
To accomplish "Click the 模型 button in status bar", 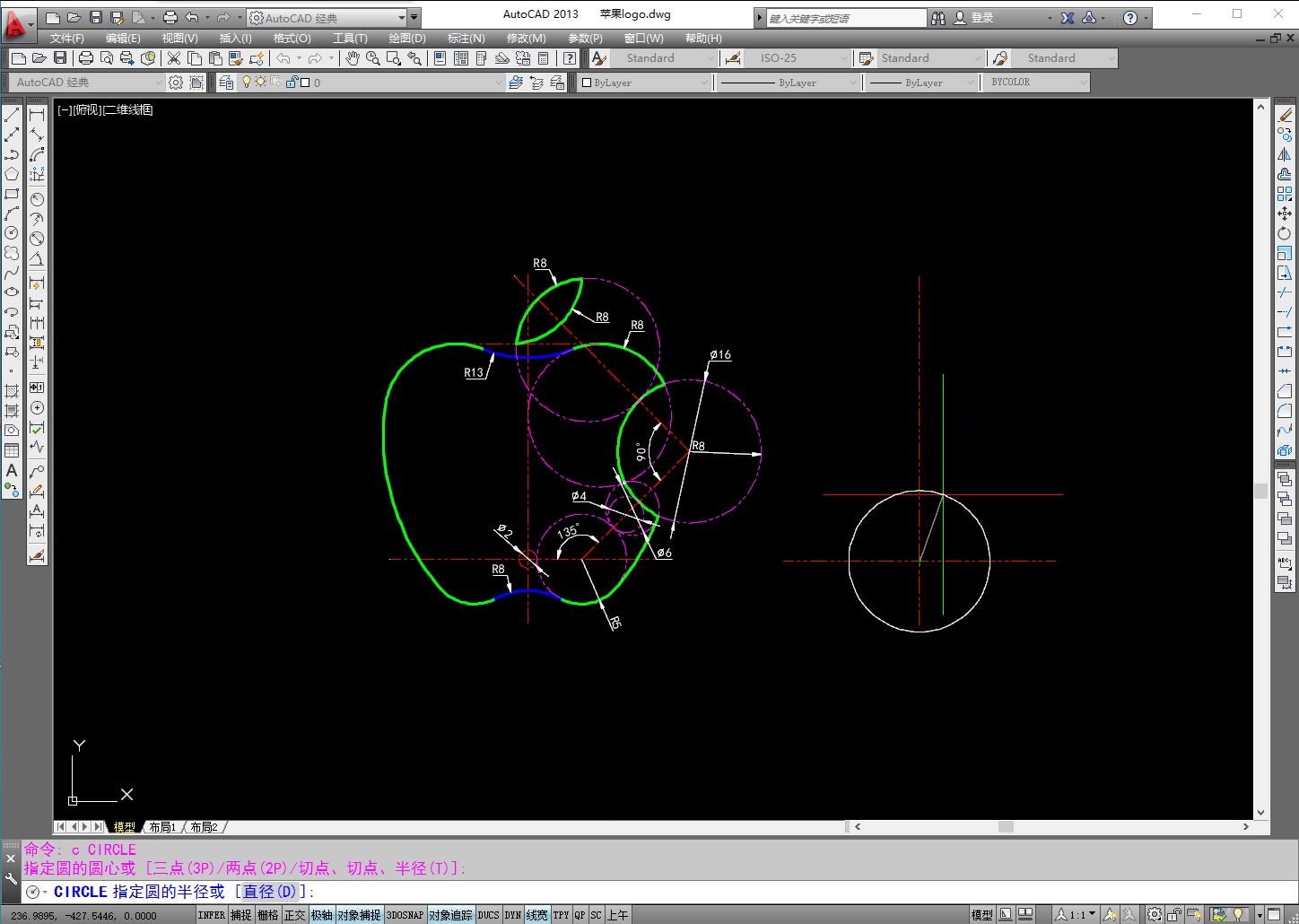I will [981, 915].
